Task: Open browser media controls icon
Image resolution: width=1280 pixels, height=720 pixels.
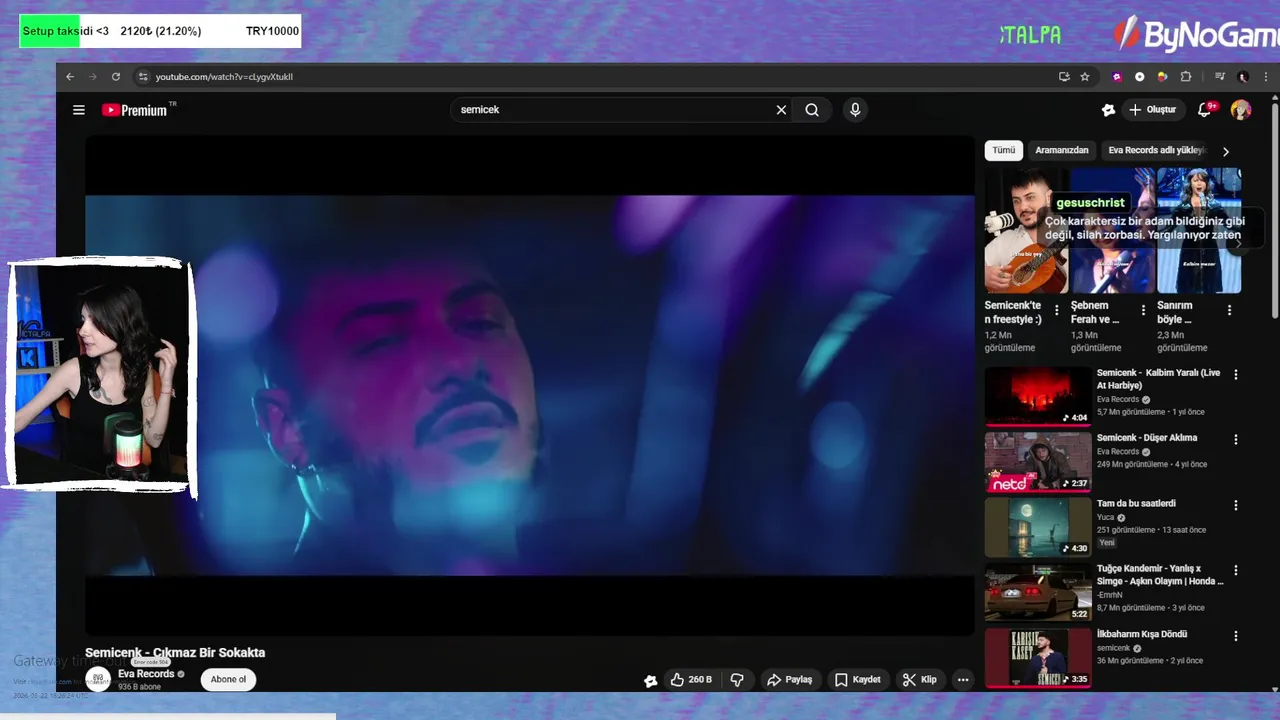Action: 1220,77
